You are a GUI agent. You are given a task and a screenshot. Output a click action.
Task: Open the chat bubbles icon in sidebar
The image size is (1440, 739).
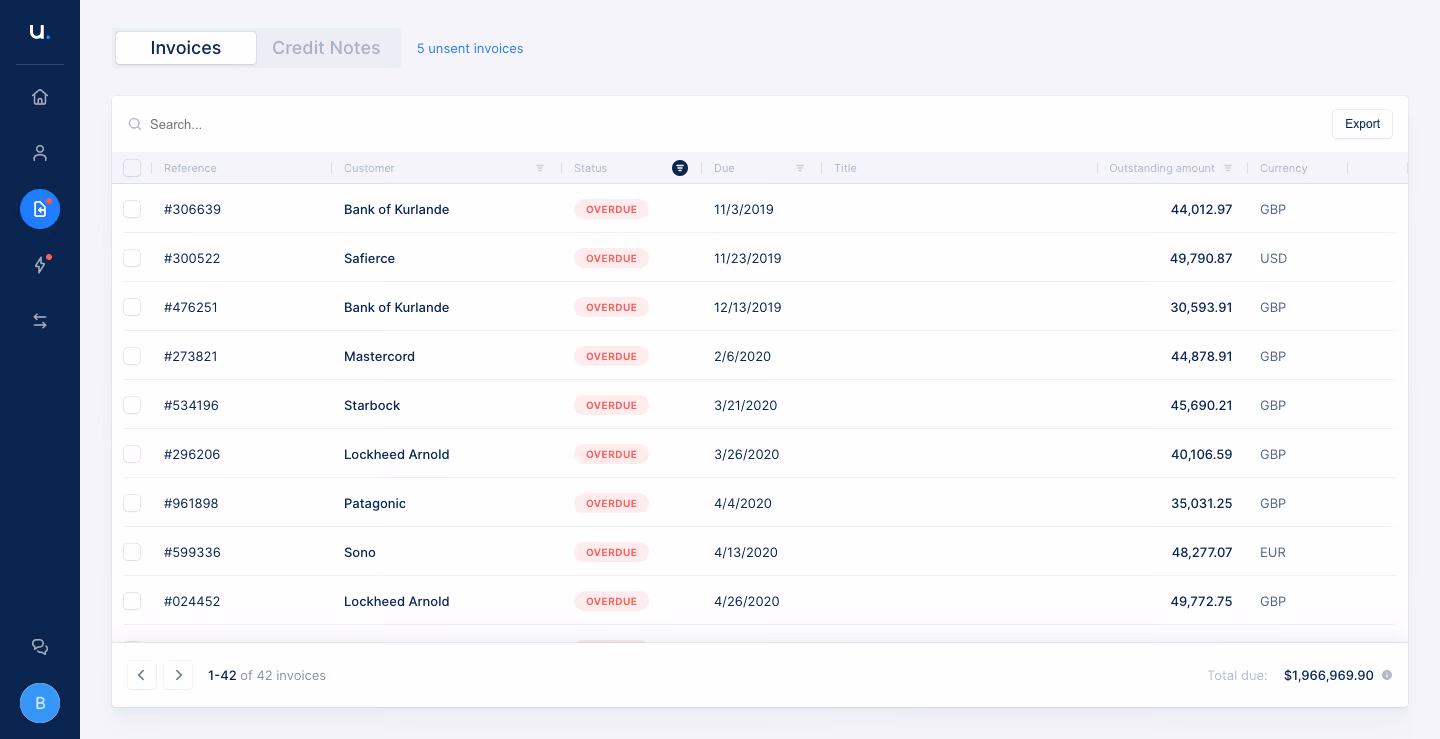(x=40, y=647)
